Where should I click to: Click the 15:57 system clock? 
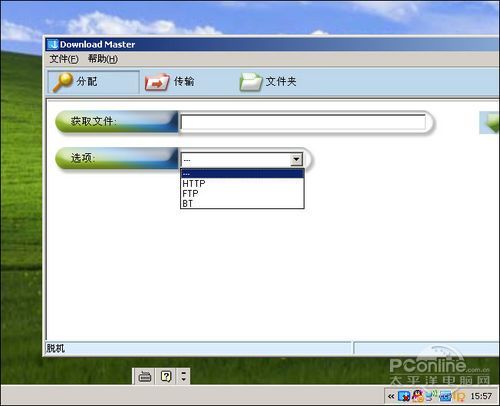coord(481,396)
